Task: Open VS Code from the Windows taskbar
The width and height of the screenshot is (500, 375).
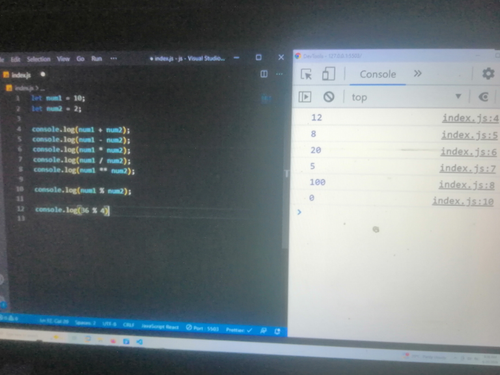Action: tap(140, 342)
